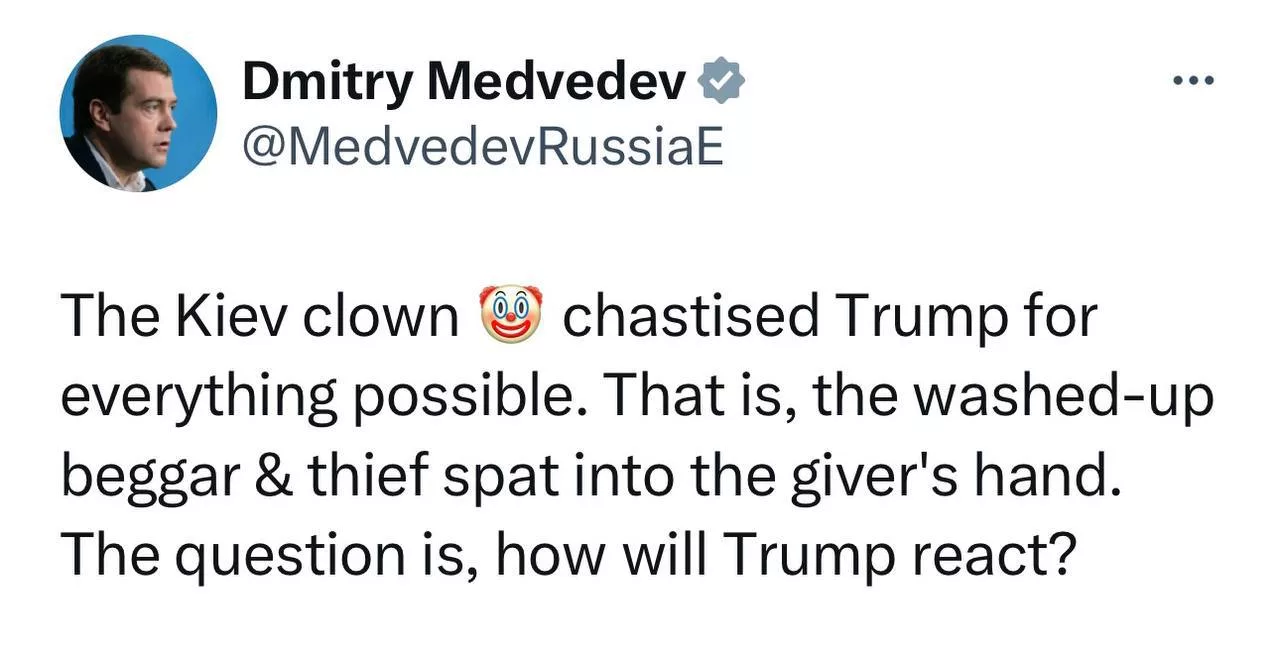Click the display name Dmitry Medvedev
The width and height of the screenshot is (1280, 645).
coord(464,84)
